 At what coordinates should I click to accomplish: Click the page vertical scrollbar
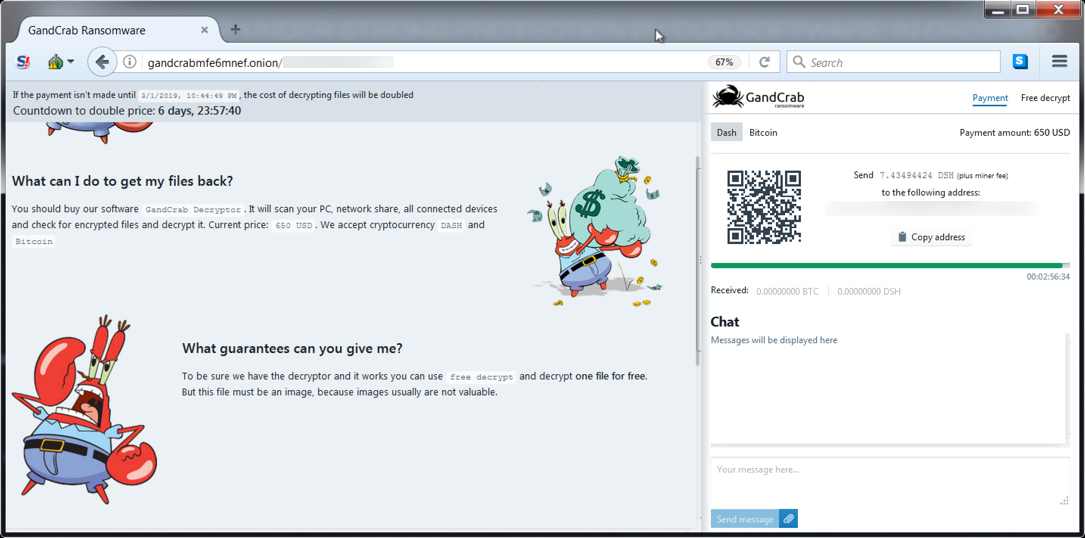[x=698, y=262]
